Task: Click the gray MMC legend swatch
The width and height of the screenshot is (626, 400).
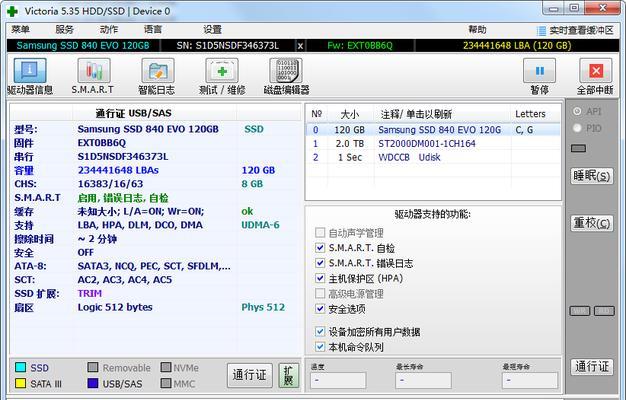Action: [166, 383]
